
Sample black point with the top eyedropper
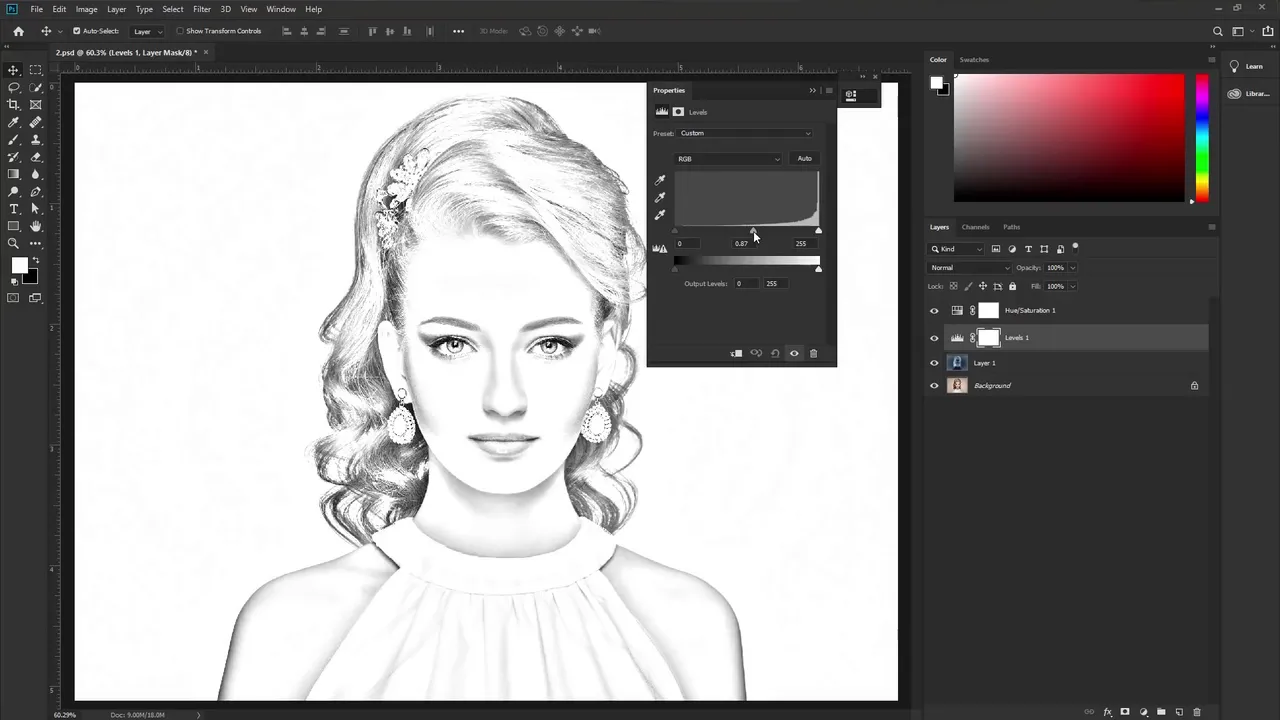660,181
